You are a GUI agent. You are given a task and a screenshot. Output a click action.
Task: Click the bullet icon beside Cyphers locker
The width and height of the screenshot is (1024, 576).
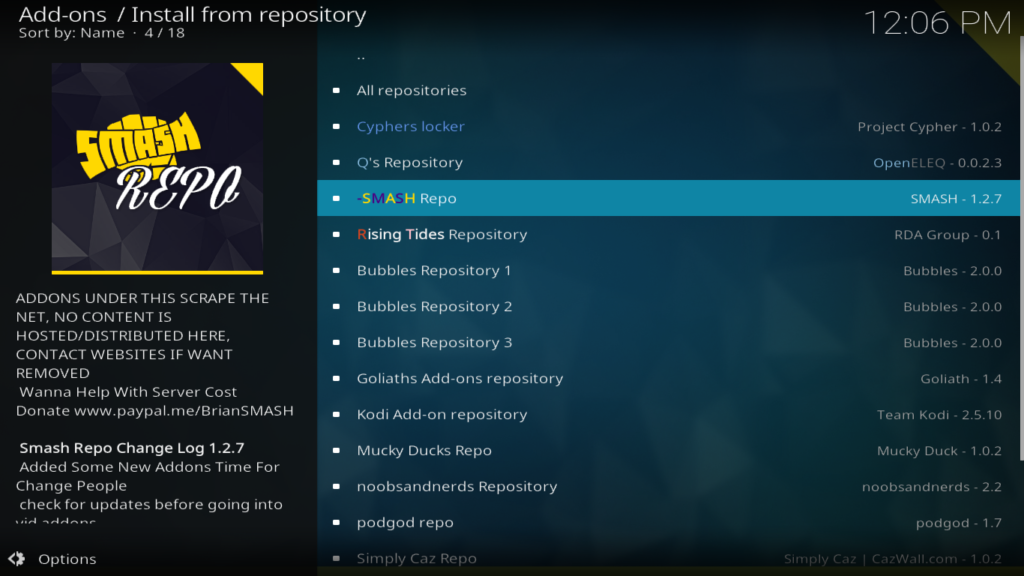(x=336, y=126)
